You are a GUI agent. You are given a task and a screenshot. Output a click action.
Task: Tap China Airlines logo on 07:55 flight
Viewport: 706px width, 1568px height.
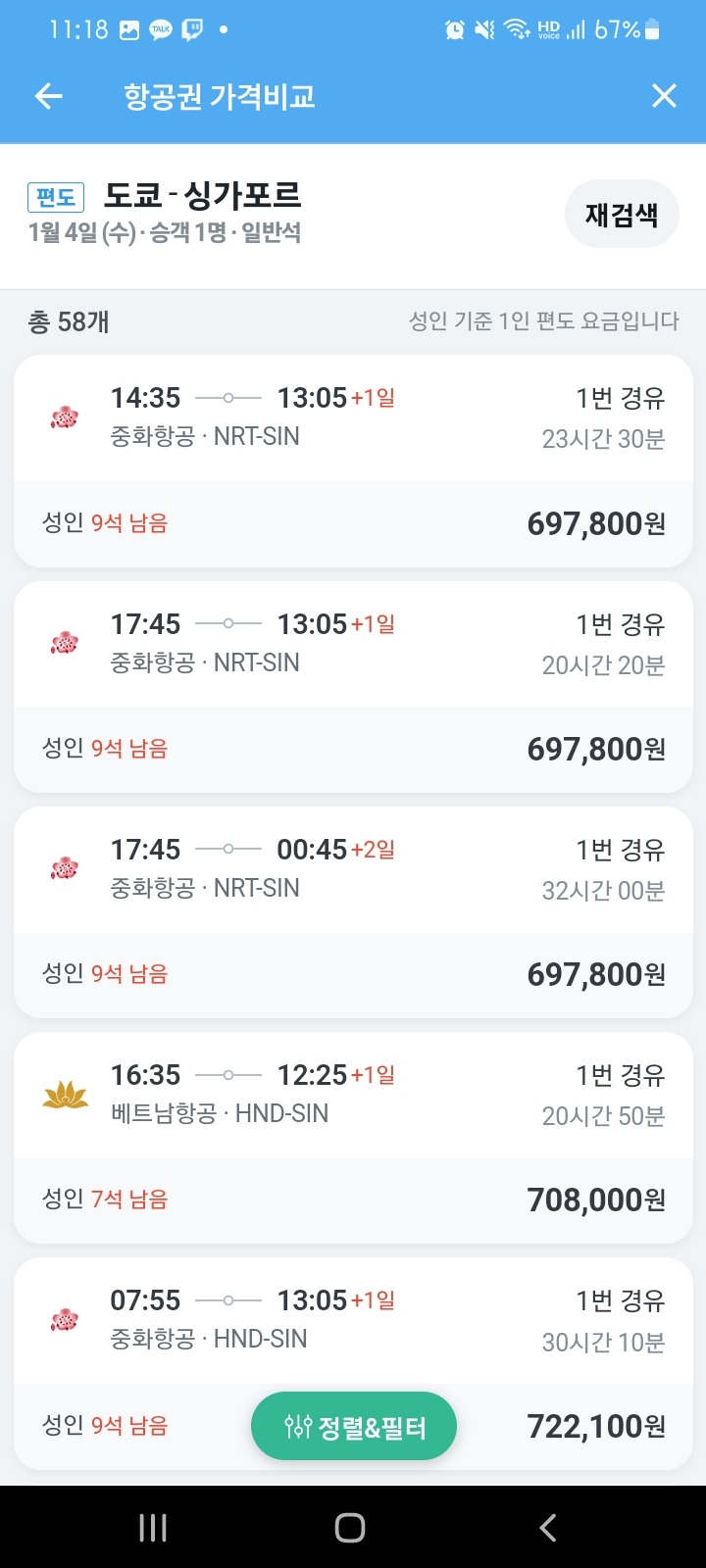click(x=65, y=1319)
